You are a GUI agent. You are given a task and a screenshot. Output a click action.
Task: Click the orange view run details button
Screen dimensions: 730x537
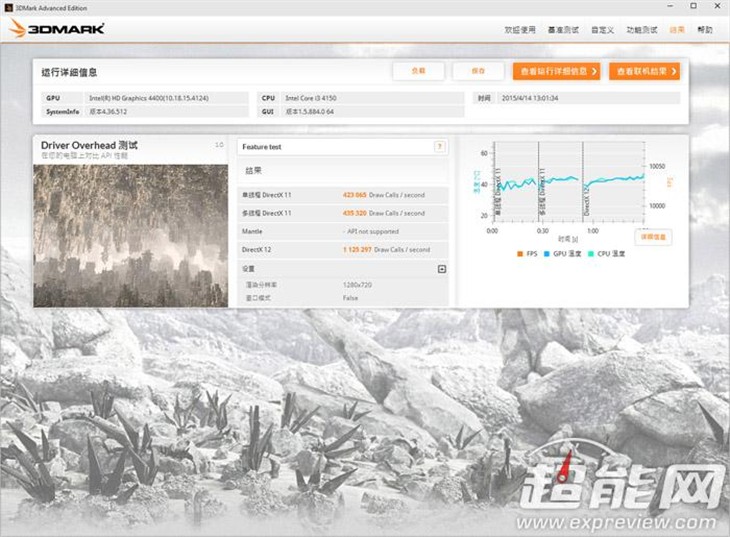coord(557,71)
